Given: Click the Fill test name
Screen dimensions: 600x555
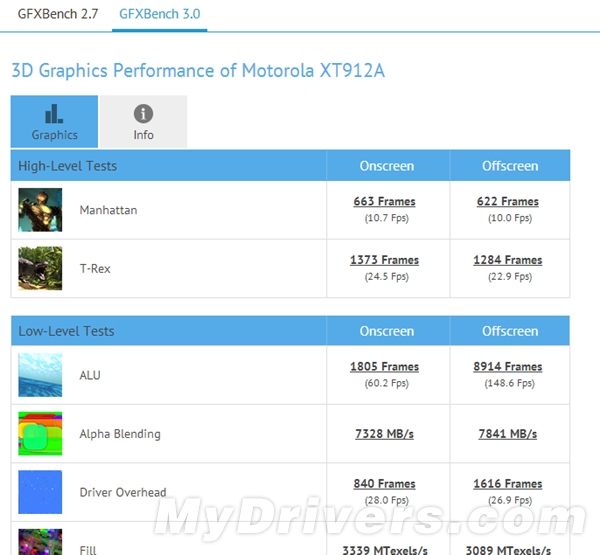Looking at the screenshot, I should coord(88,550).
